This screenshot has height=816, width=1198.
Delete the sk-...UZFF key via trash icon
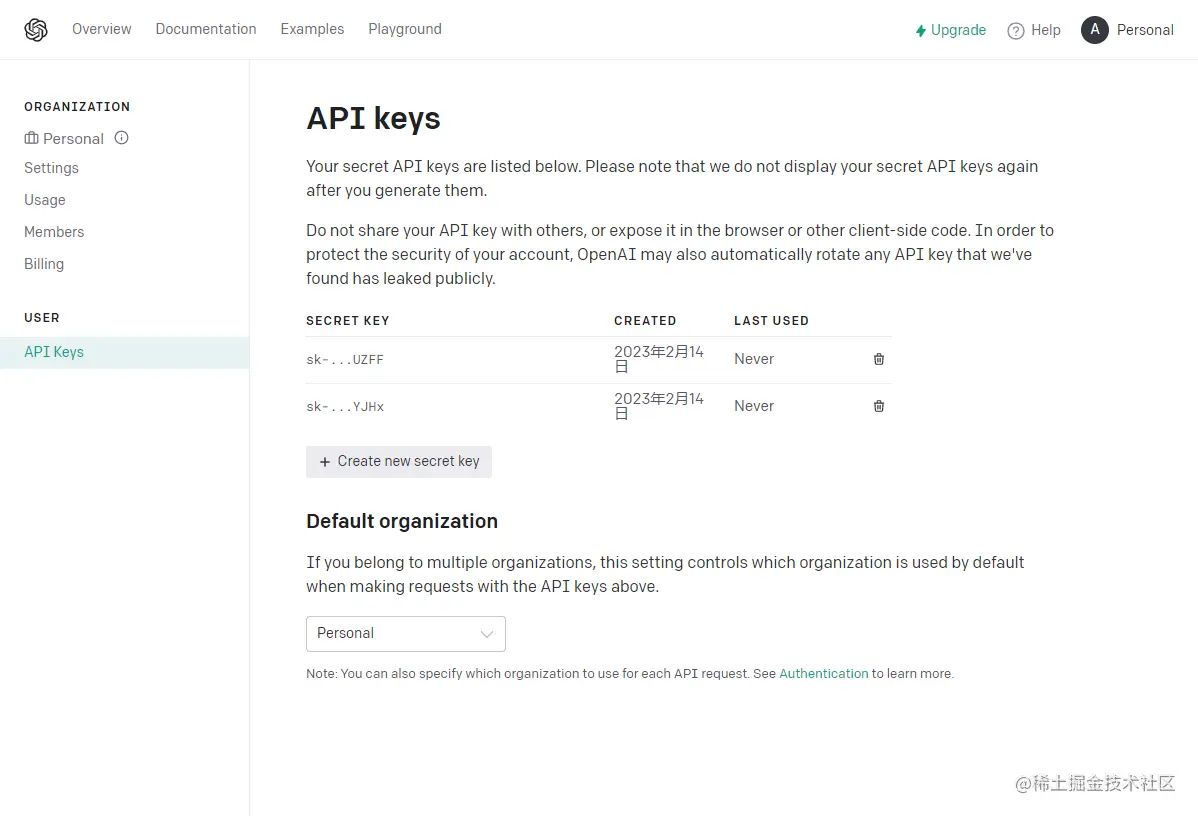879,359
